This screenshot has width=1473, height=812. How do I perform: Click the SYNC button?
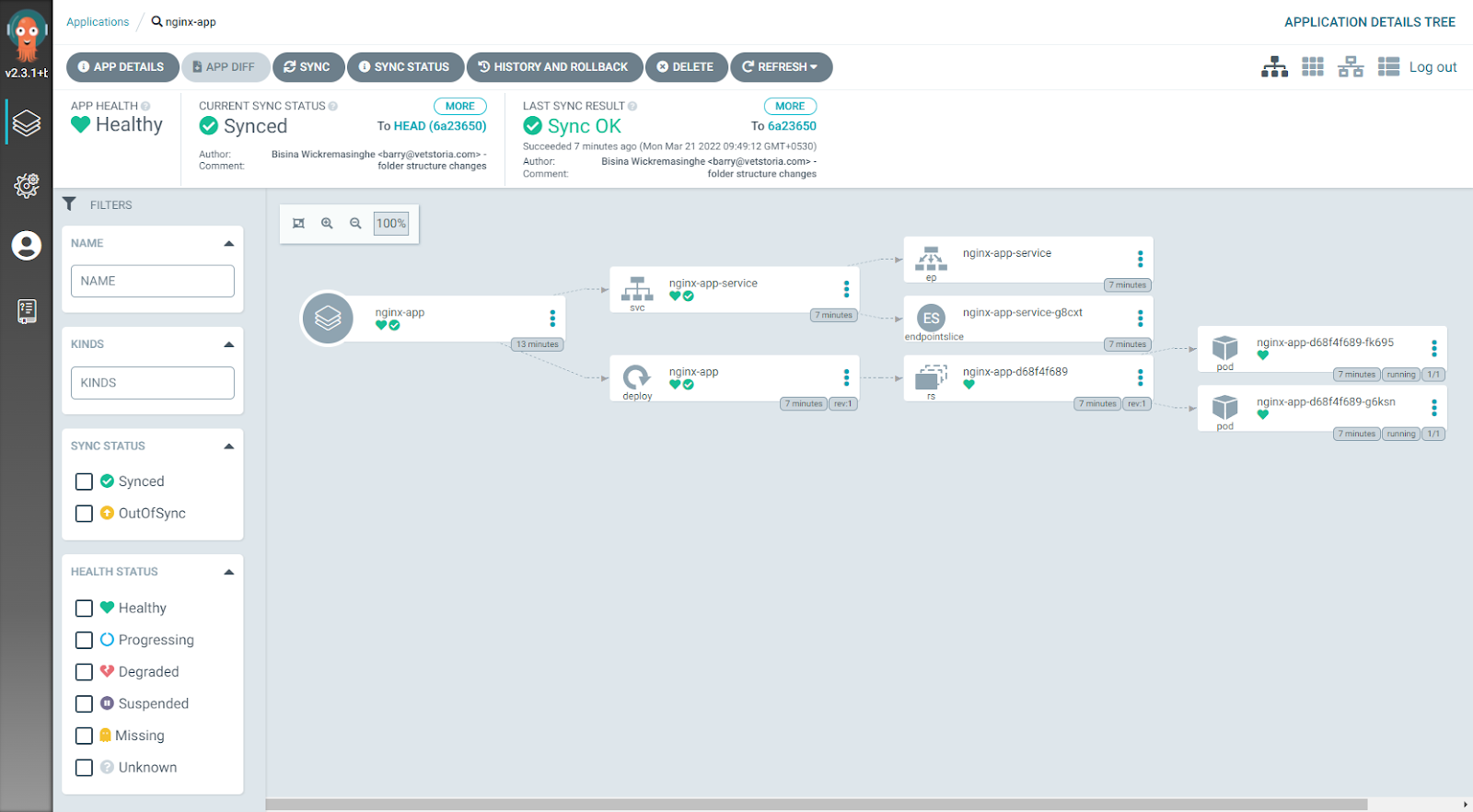click(307, 67)
